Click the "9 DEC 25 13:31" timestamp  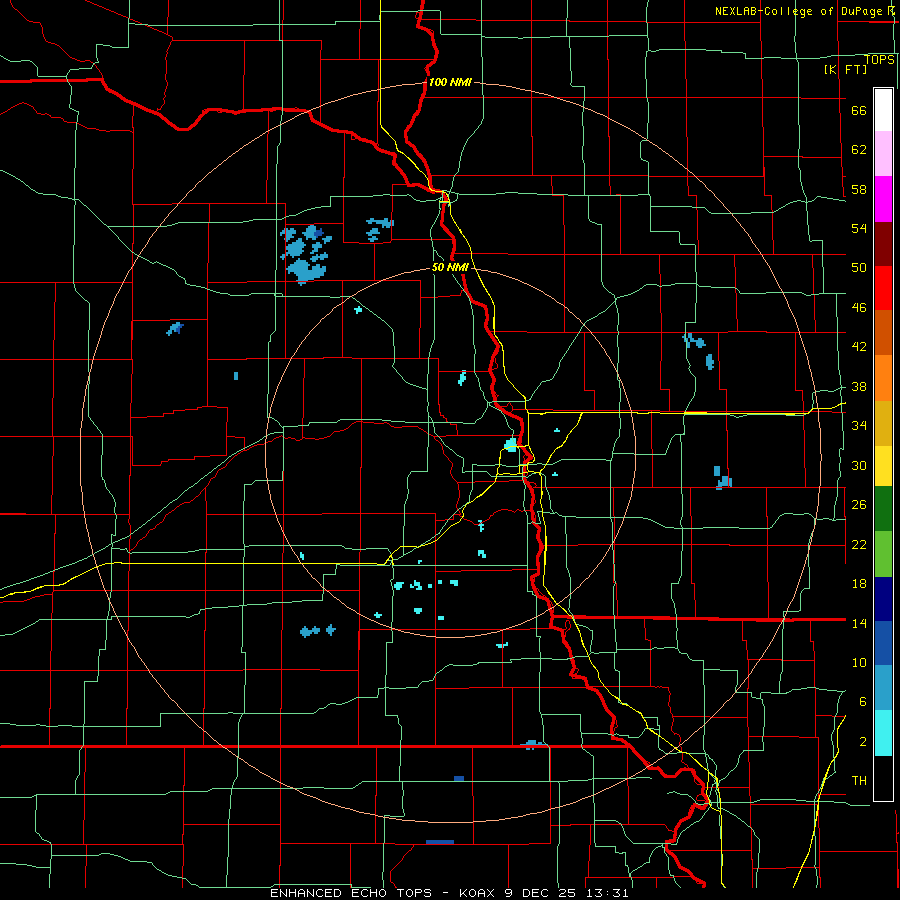click(567, 893)
